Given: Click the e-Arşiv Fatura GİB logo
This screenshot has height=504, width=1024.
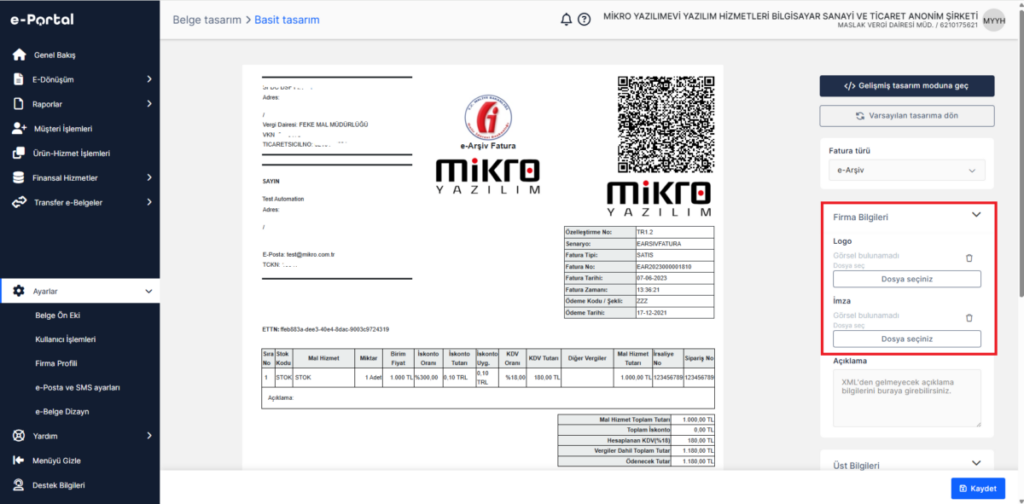Looking at the screenshot, I should (488, 119).
